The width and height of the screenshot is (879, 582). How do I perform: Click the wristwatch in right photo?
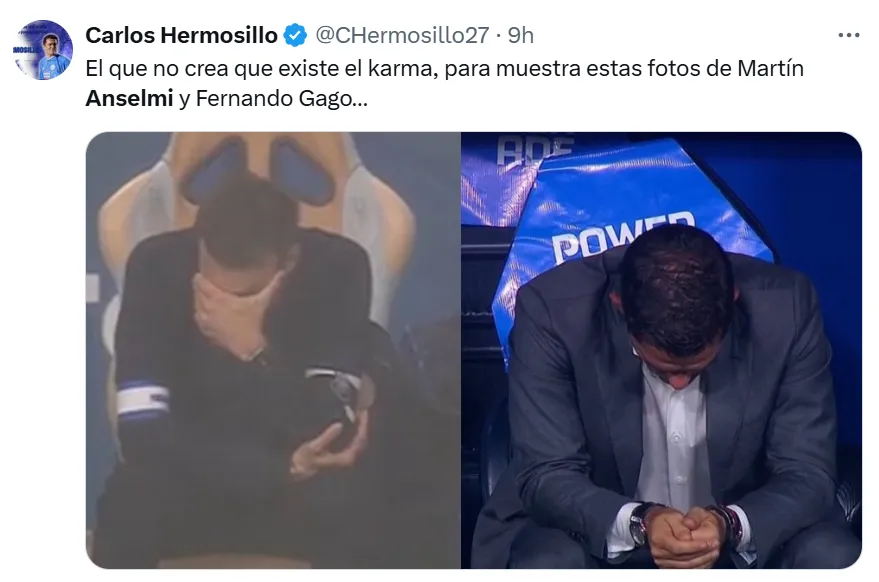(639, 524)
